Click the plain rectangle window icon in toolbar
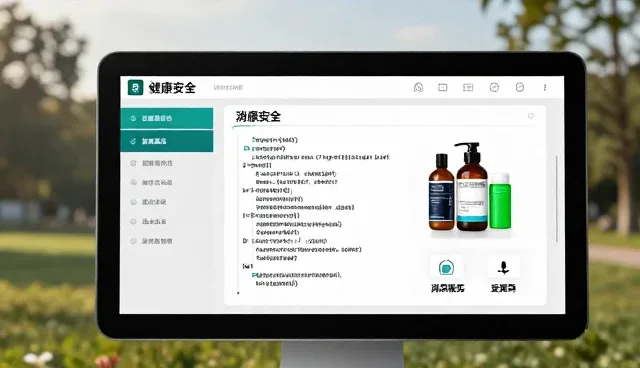The image size is (640, 368). coord(443,87)
